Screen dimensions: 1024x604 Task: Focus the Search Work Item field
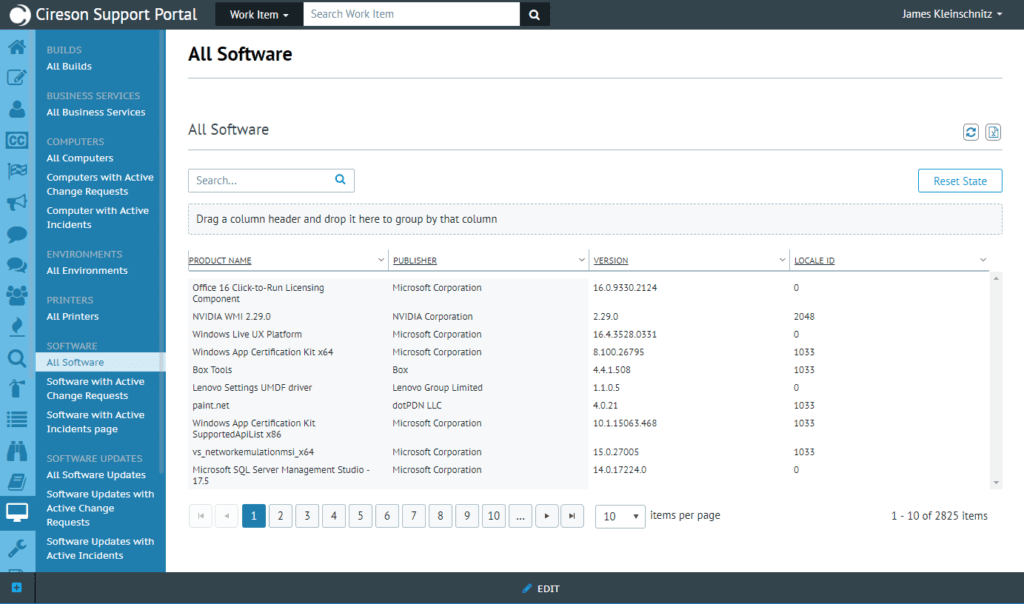point(411,14)
